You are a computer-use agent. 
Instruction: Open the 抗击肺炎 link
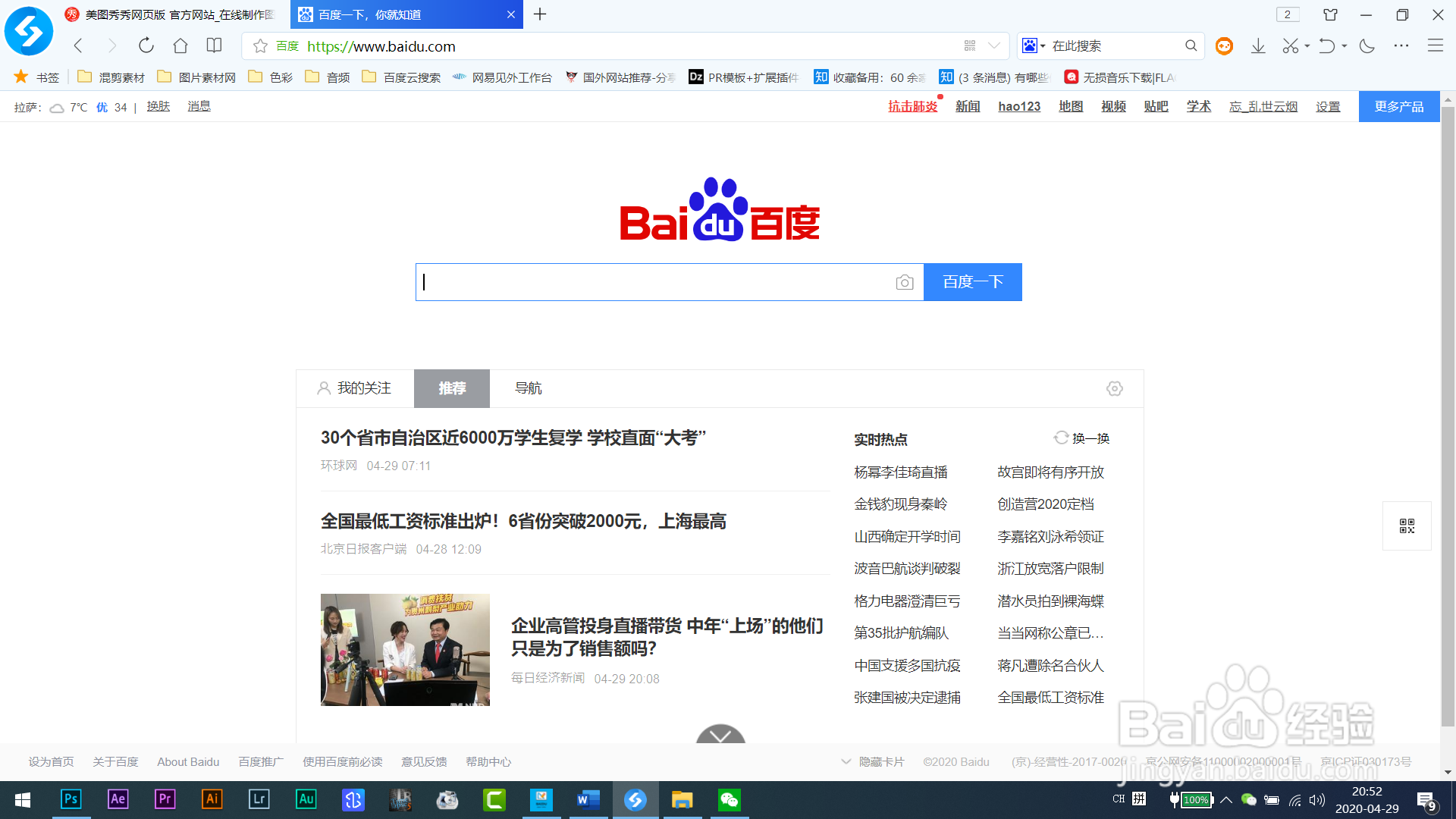click(913, 107)
